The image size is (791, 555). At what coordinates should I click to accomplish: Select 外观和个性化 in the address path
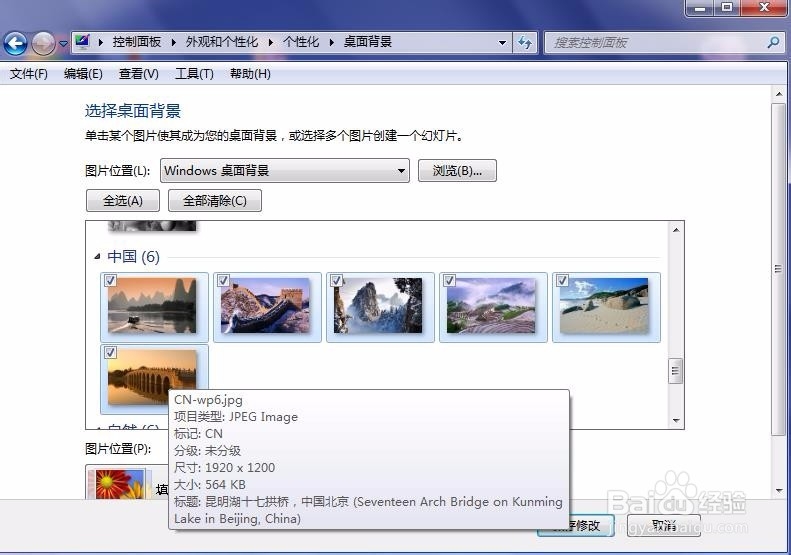point(221,42)
